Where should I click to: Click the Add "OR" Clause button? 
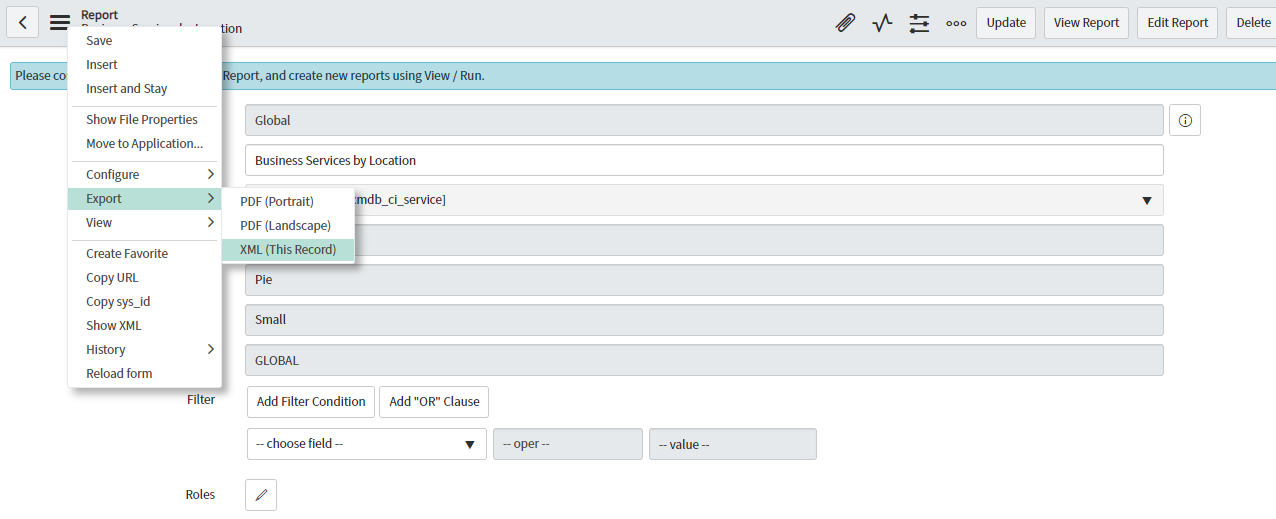click(434, 401)
